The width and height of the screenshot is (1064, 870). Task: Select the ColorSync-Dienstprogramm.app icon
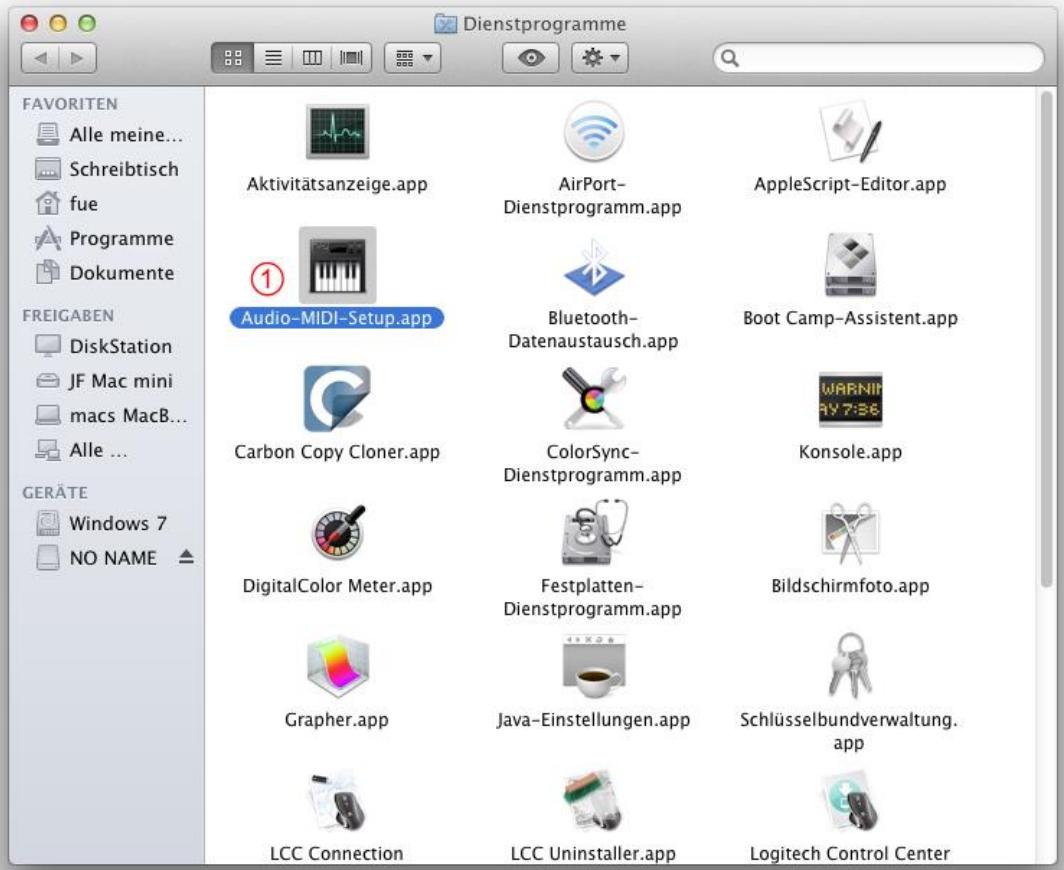click(593, 398)
